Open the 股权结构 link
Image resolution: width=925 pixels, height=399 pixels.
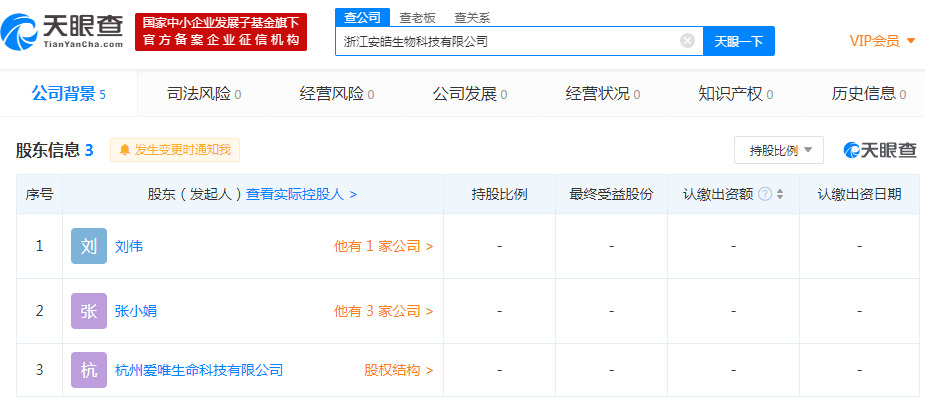coord(398,370)
